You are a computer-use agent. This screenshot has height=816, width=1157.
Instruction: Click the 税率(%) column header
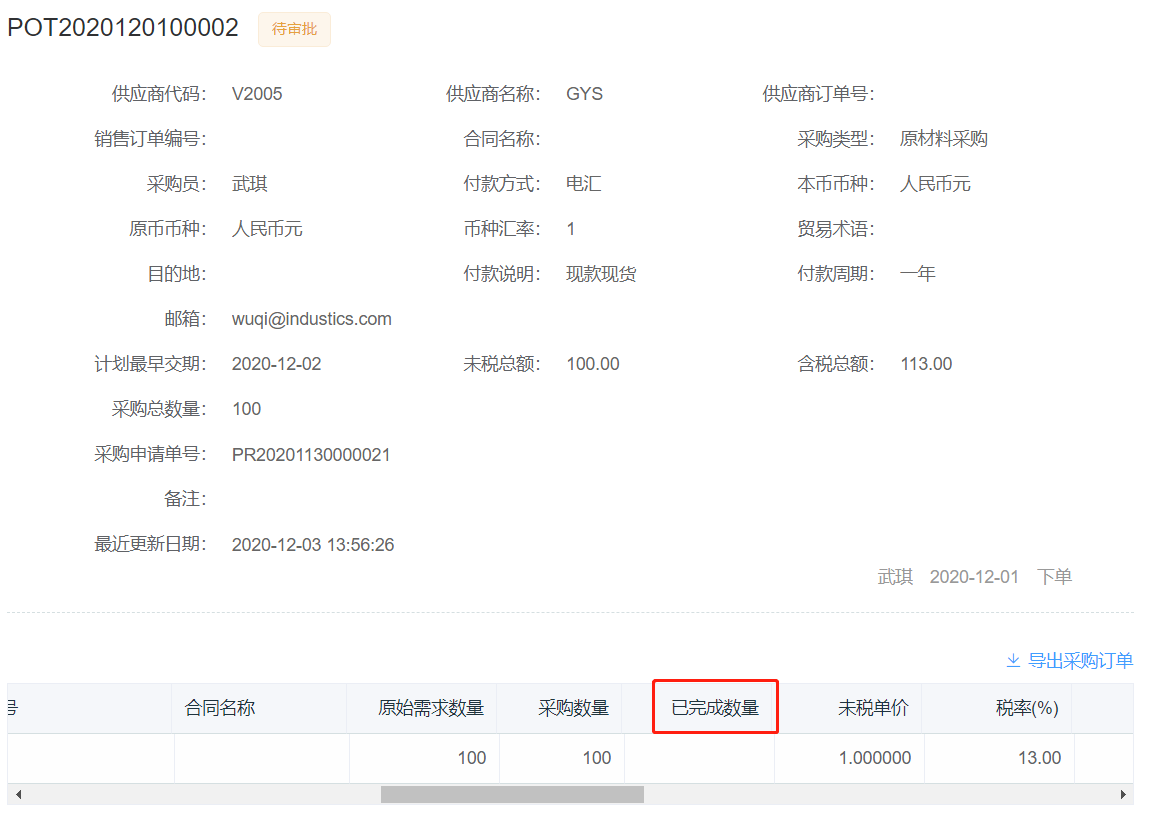point(1026,708)
